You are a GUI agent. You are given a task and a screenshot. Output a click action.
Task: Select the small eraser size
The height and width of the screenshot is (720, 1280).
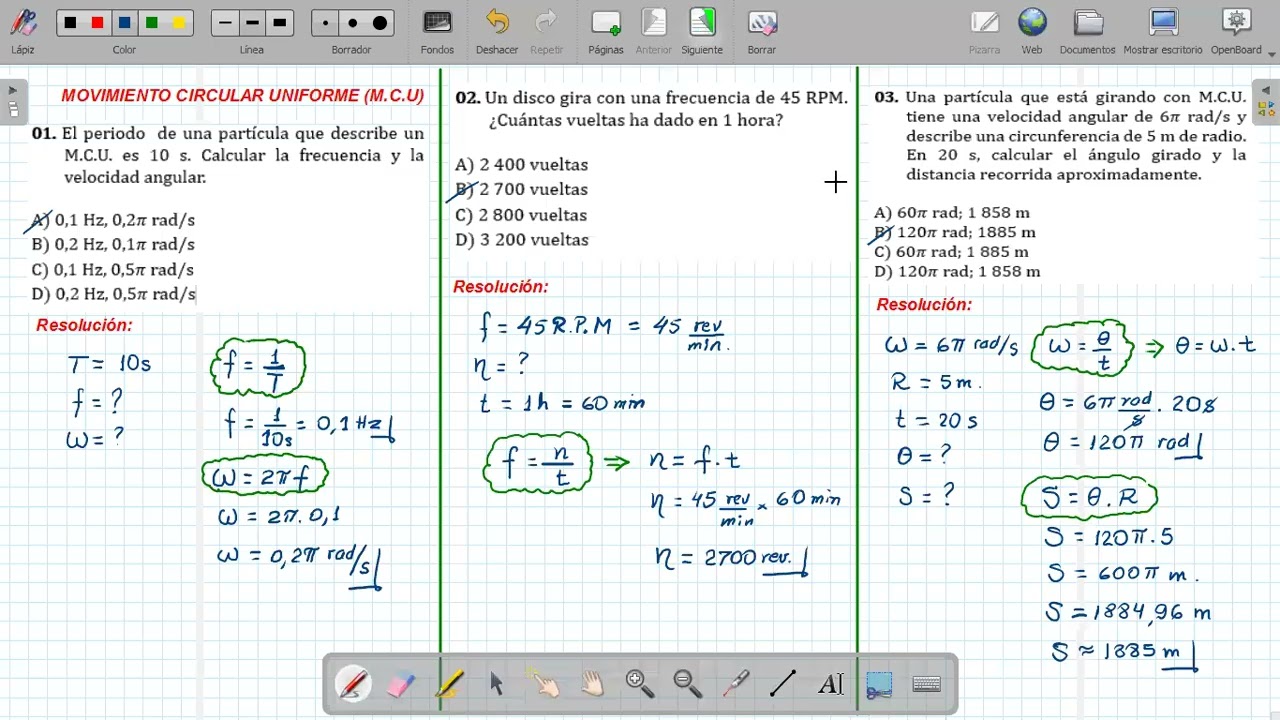326,23
